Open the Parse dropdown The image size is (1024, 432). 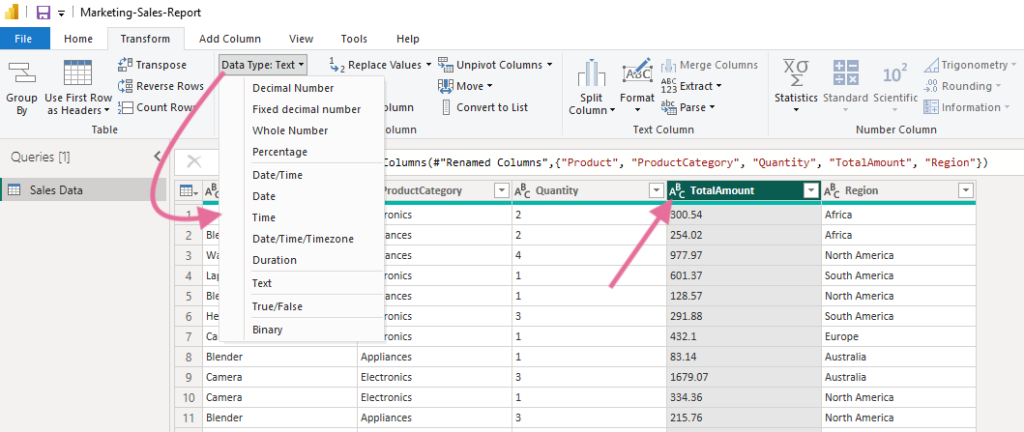coord(688,107)
